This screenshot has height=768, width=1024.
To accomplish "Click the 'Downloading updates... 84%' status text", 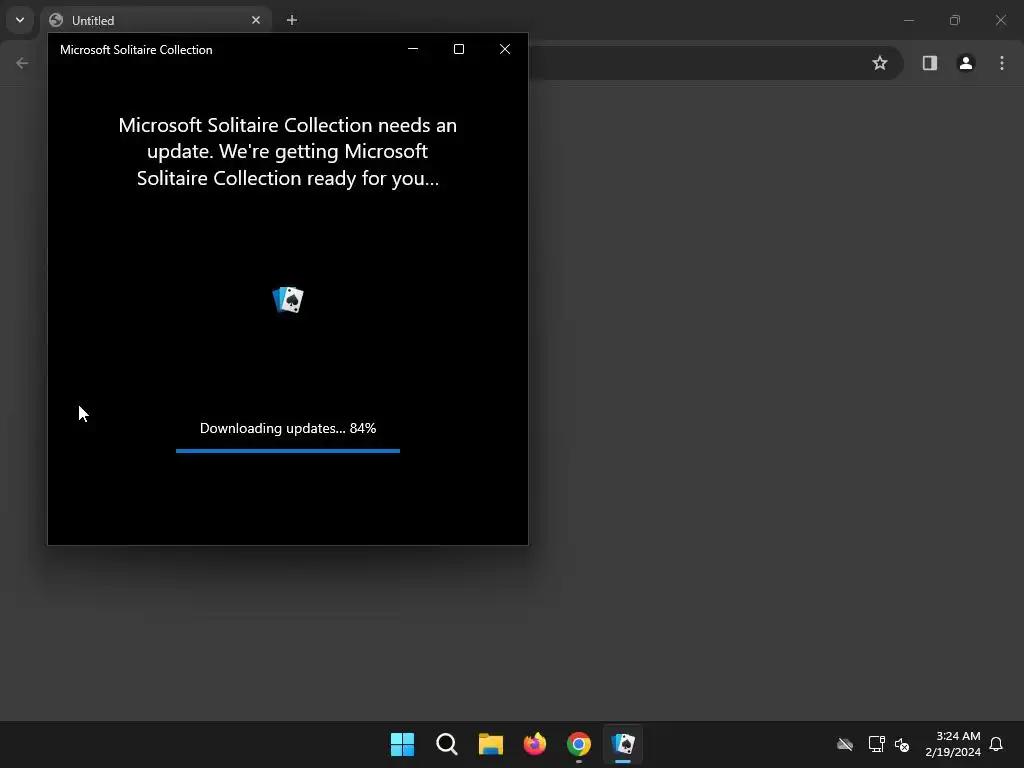I will [x=287, y=428].
